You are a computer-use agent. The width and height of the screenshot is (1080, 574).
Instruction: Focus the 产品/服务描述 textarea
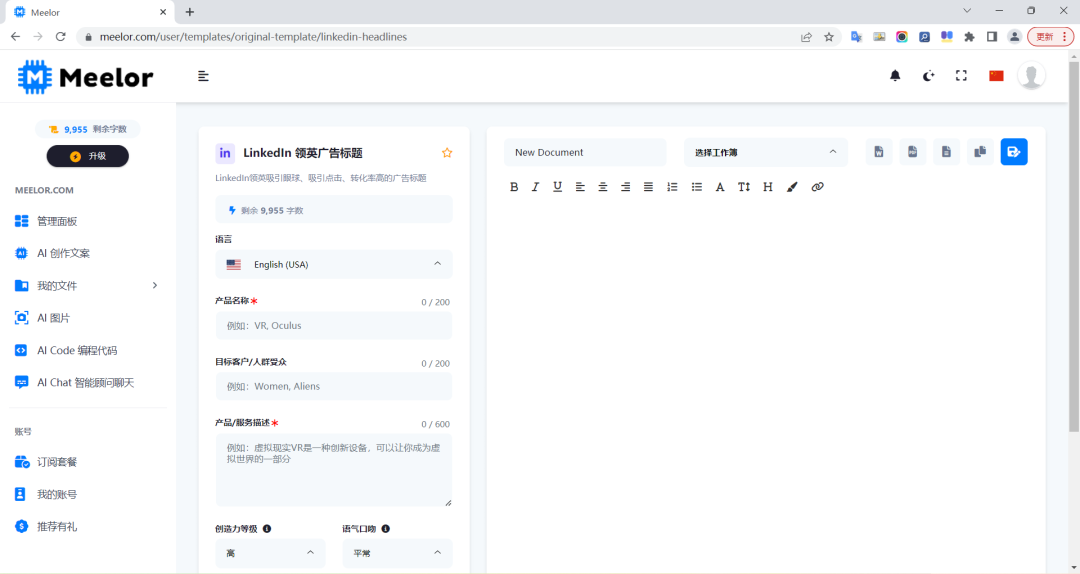[334, 470]
